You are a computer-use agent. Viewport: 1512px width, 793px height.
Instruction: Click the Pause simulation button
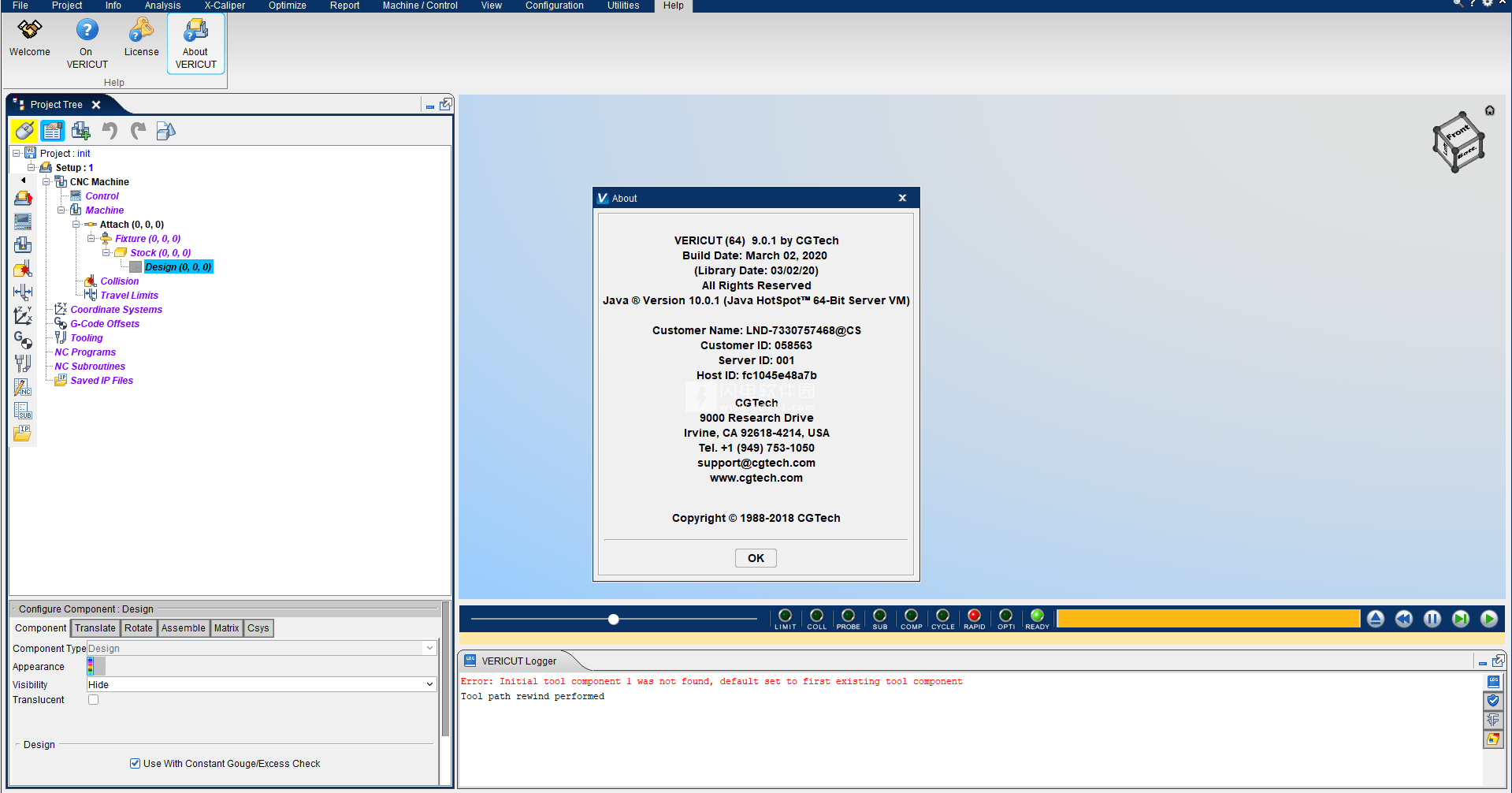[x=1432, y=619]
